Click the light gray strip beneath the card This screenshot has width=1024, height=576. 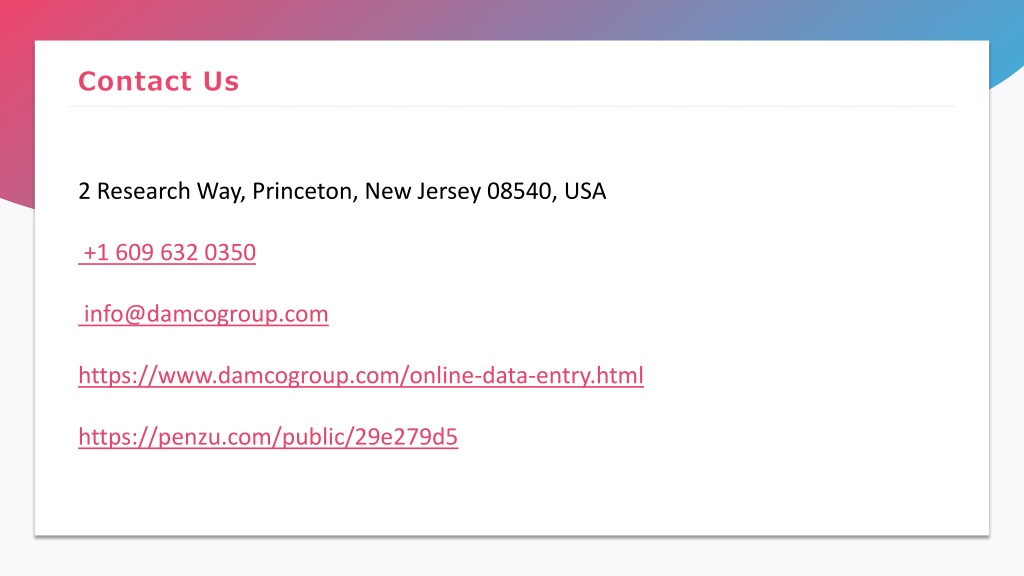coord(512,556)
